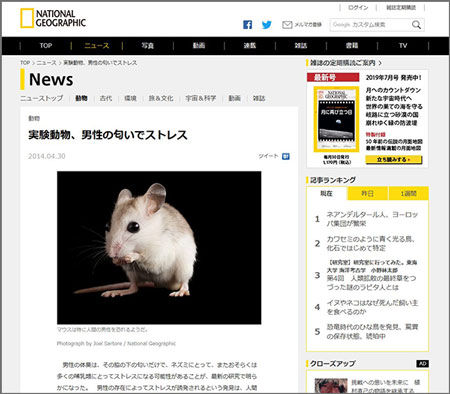Select 書籍 in the navigation bar
This screenshot has width=450, height=394.
click(352, 46)
